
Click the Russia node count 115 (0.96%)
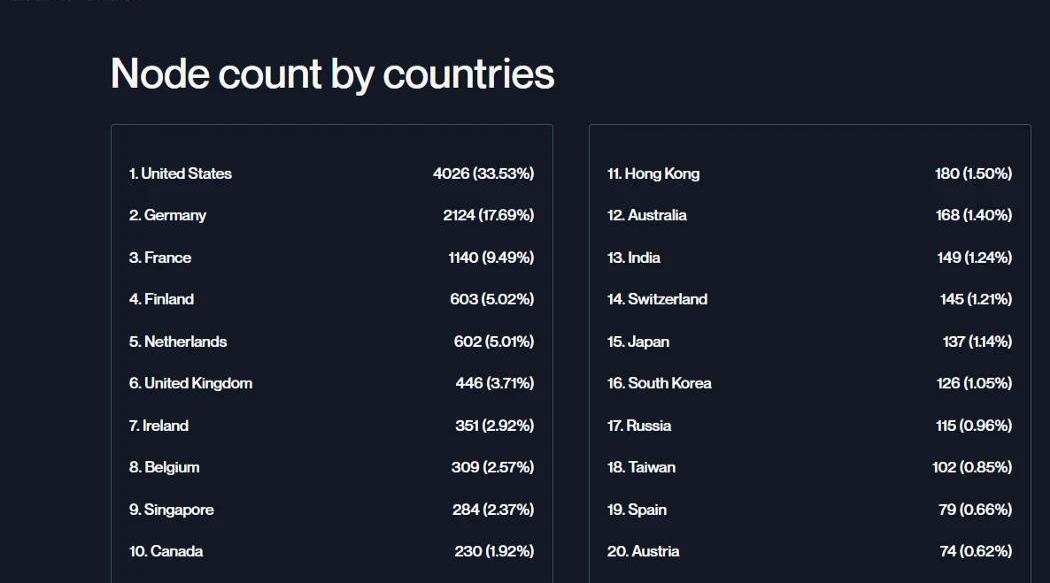(973, 426)
